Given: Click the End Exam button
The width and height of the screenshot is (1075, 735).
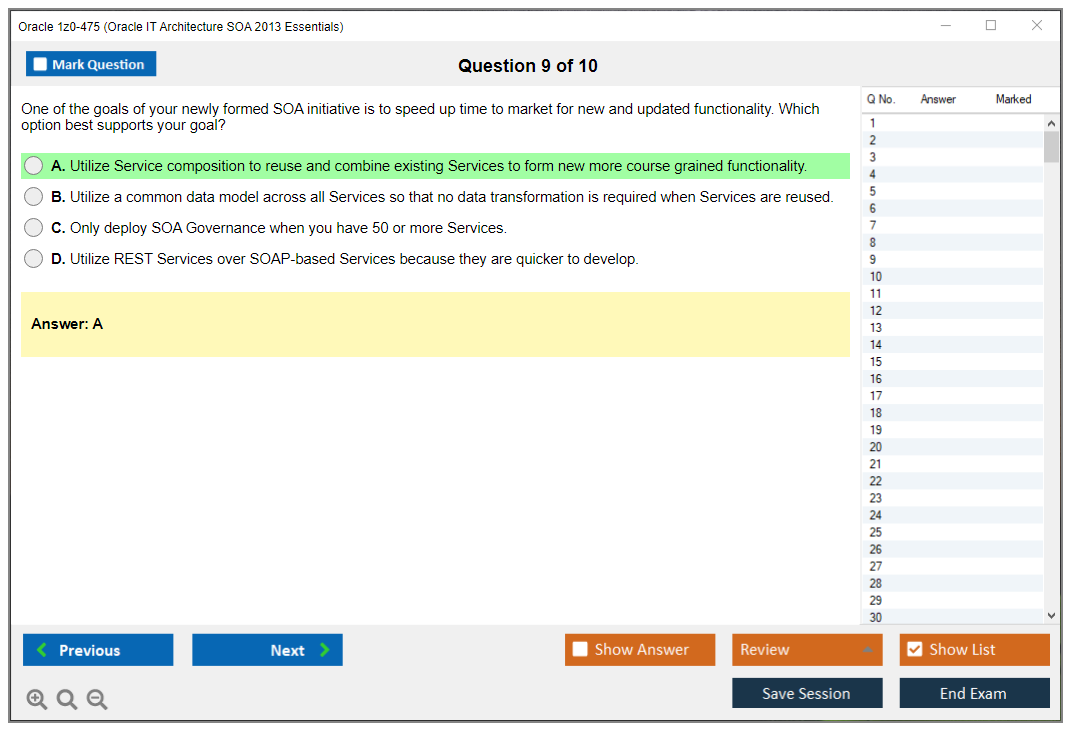Looking at the screenshot, I should click(x=974, y=693).
